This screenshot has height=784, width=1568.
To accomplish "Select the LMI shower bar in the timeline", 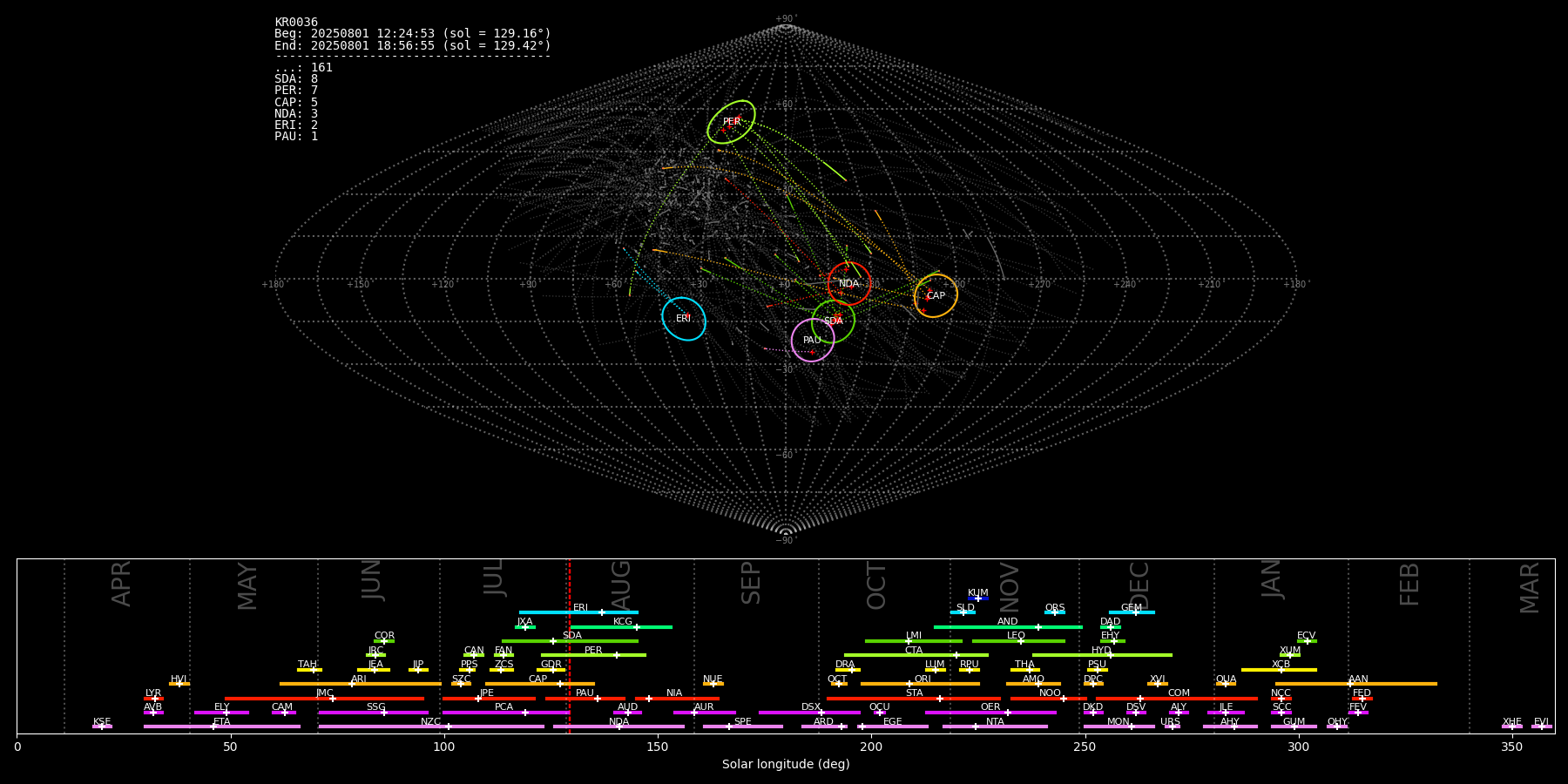I will click(x=914, y=640).
